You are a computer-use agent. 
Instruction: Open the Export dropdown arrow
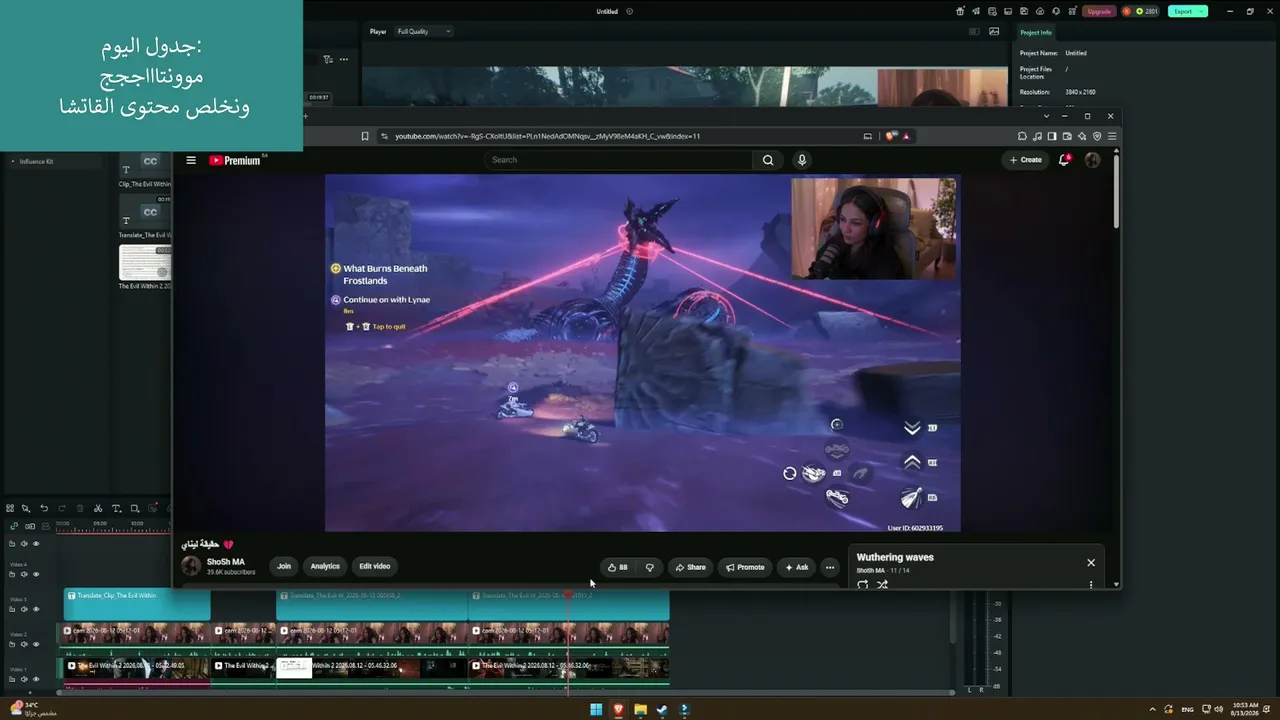pyautogui.click(x=1202, y=11)
